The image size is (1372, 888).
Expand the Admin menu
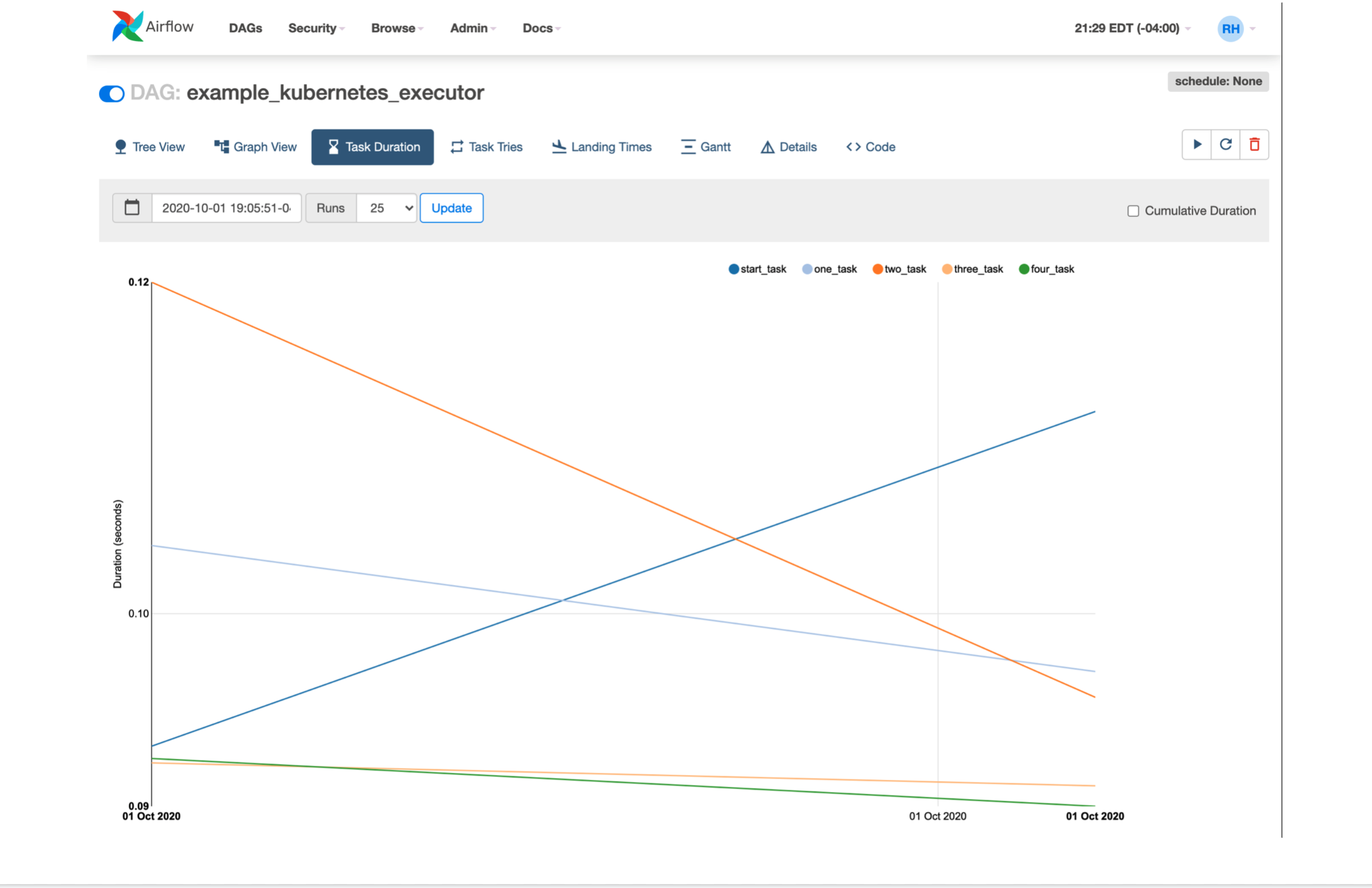[473, 28]
